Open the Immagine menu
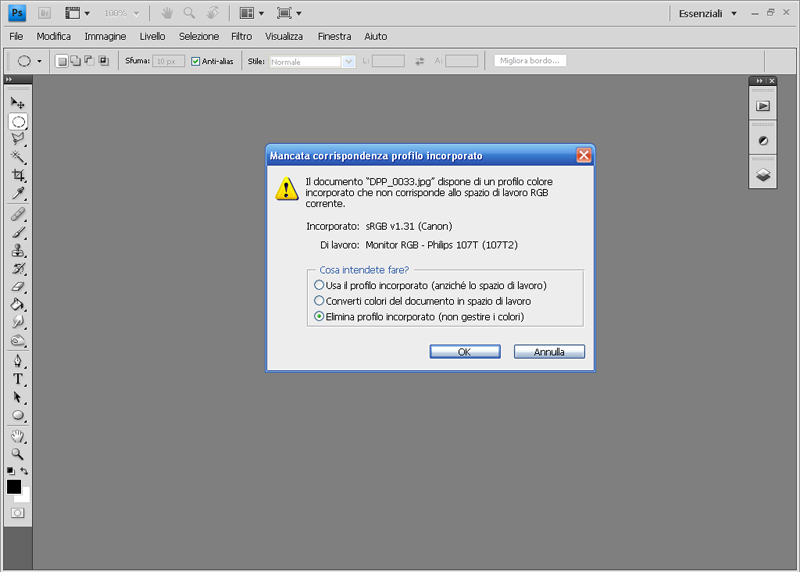This screenshot has height=572, width=800. tap(105, 36)
